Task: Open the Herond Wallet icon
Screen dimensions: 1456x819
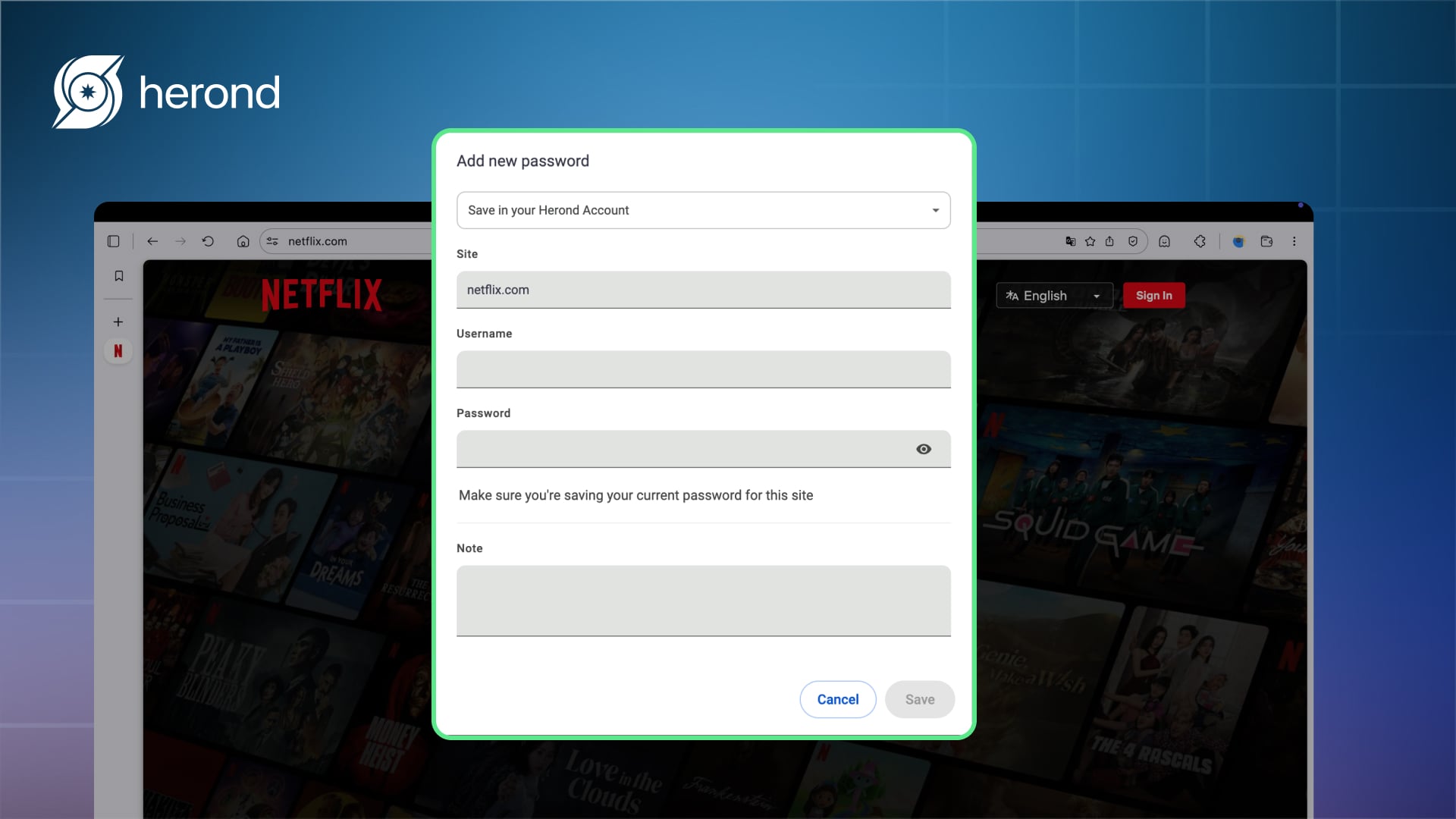Action: click(1266, 241)
